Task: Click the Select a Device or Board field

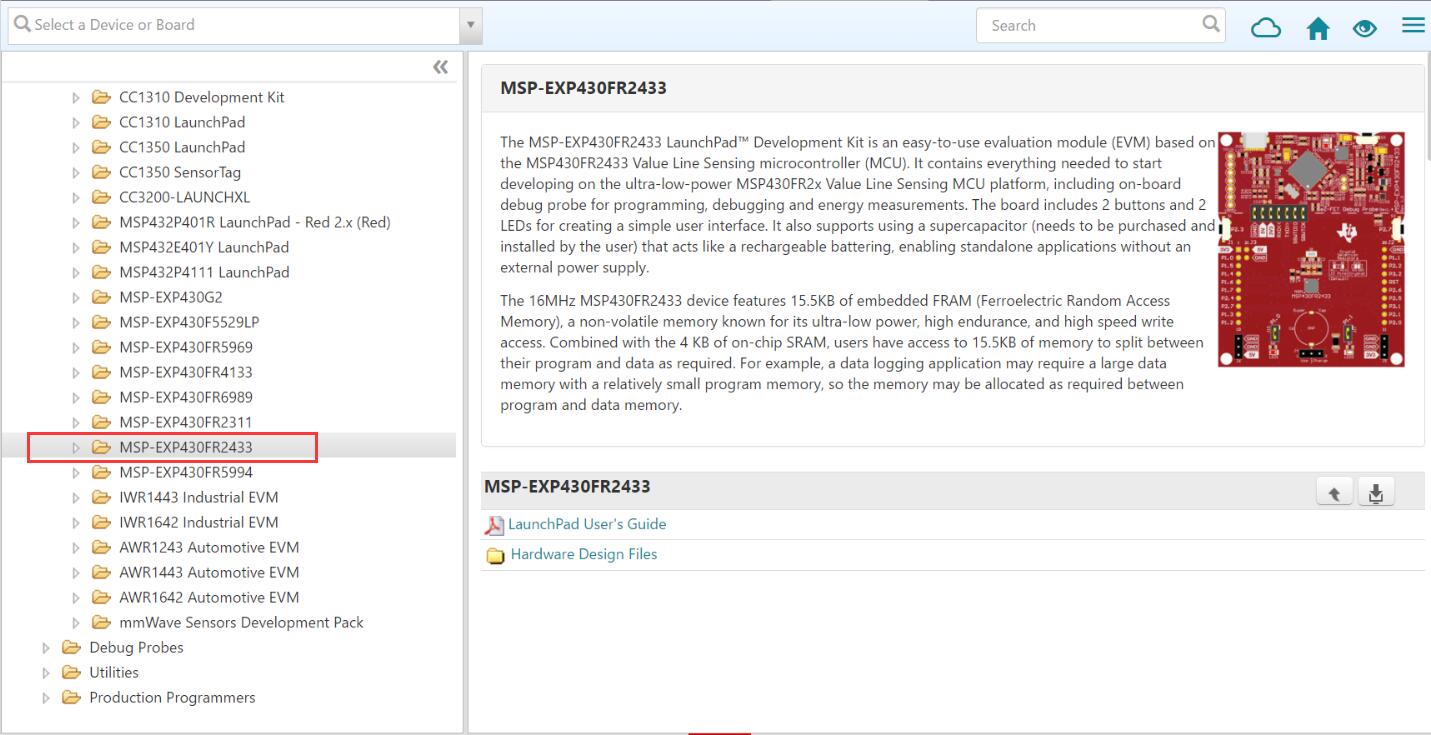Action: pyautogui.click(x=233, y=25)
